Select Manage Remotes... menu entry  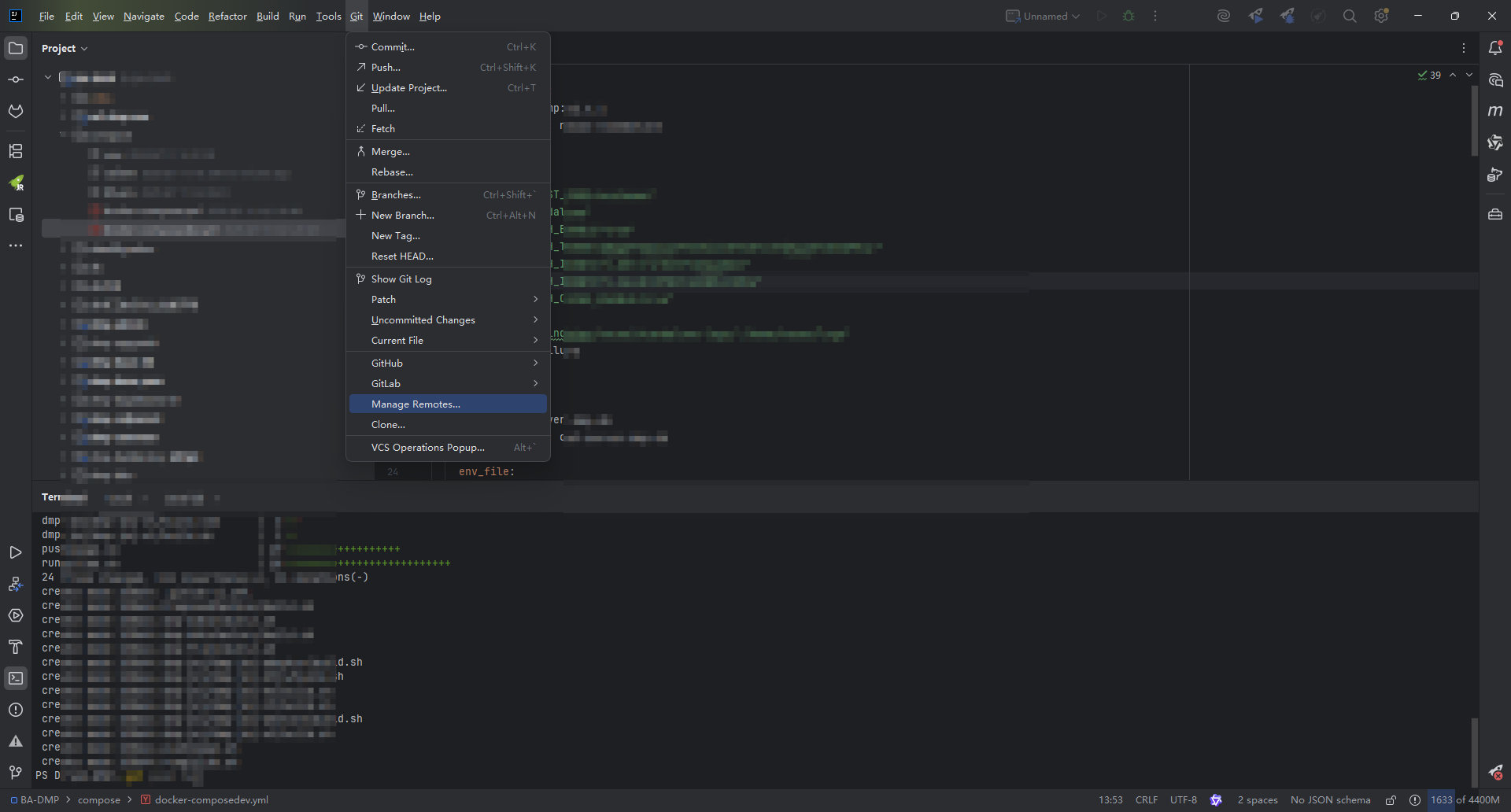tap(448, 404)
